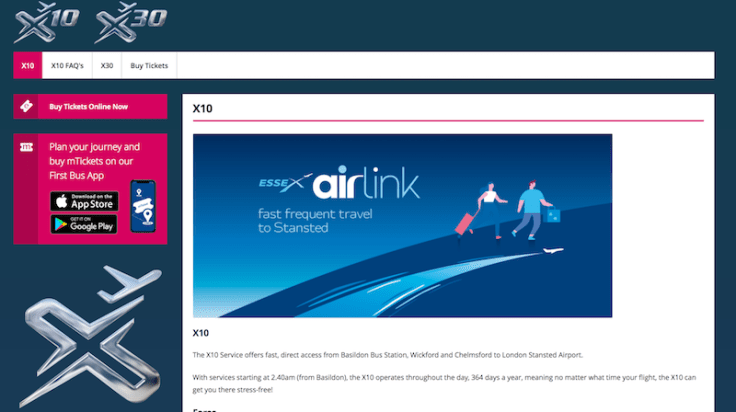Click the Plan your journey promo text
The height and width of the screenshot is (412, 736).
pos(93,160)
